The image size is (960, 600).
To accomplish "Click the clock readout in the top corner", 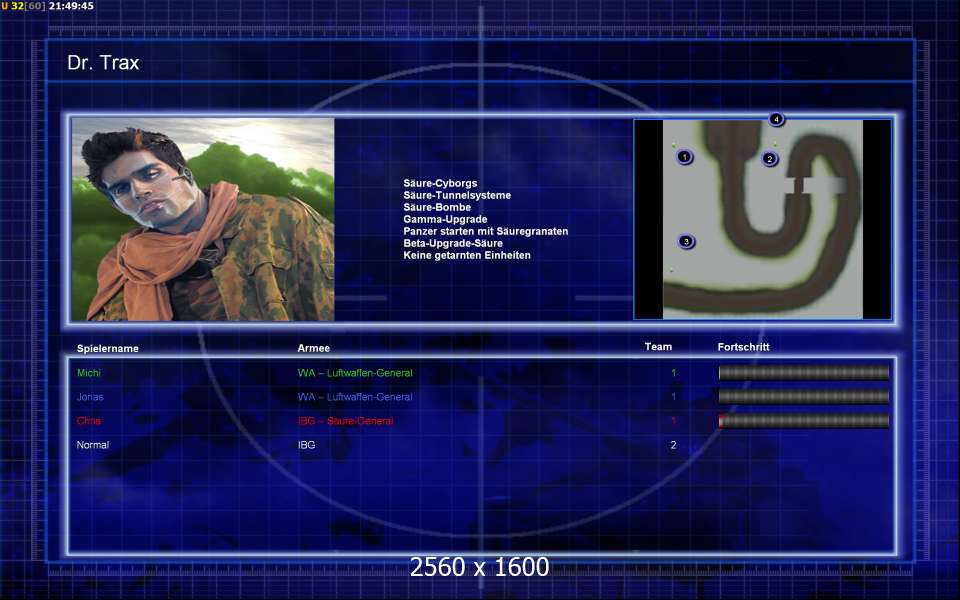I will click(71, 6).
